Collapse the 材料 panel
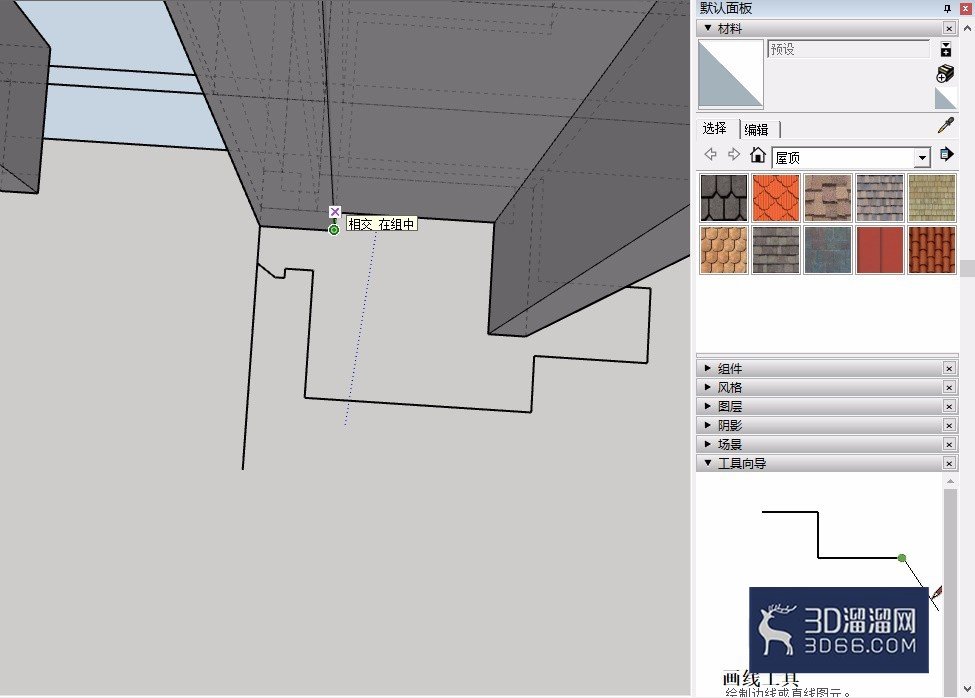This screenshot has height=698, width=975. pos(708,28)
